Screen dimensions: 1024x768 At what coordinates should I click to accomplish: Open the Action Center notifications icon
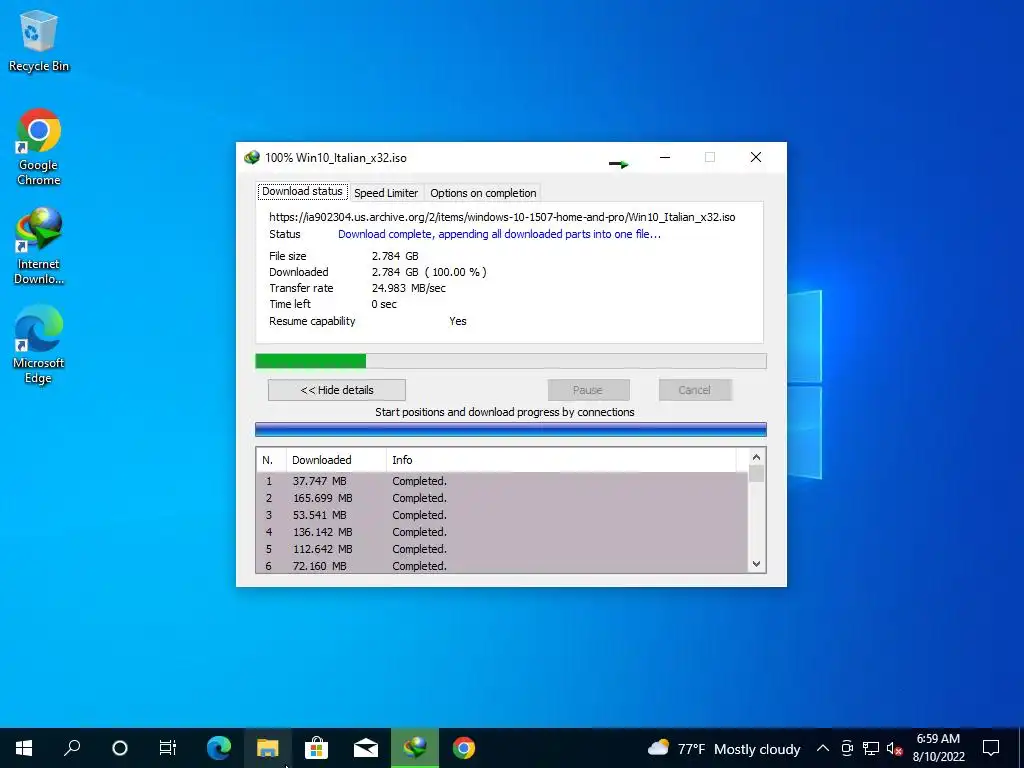[991, 748]
